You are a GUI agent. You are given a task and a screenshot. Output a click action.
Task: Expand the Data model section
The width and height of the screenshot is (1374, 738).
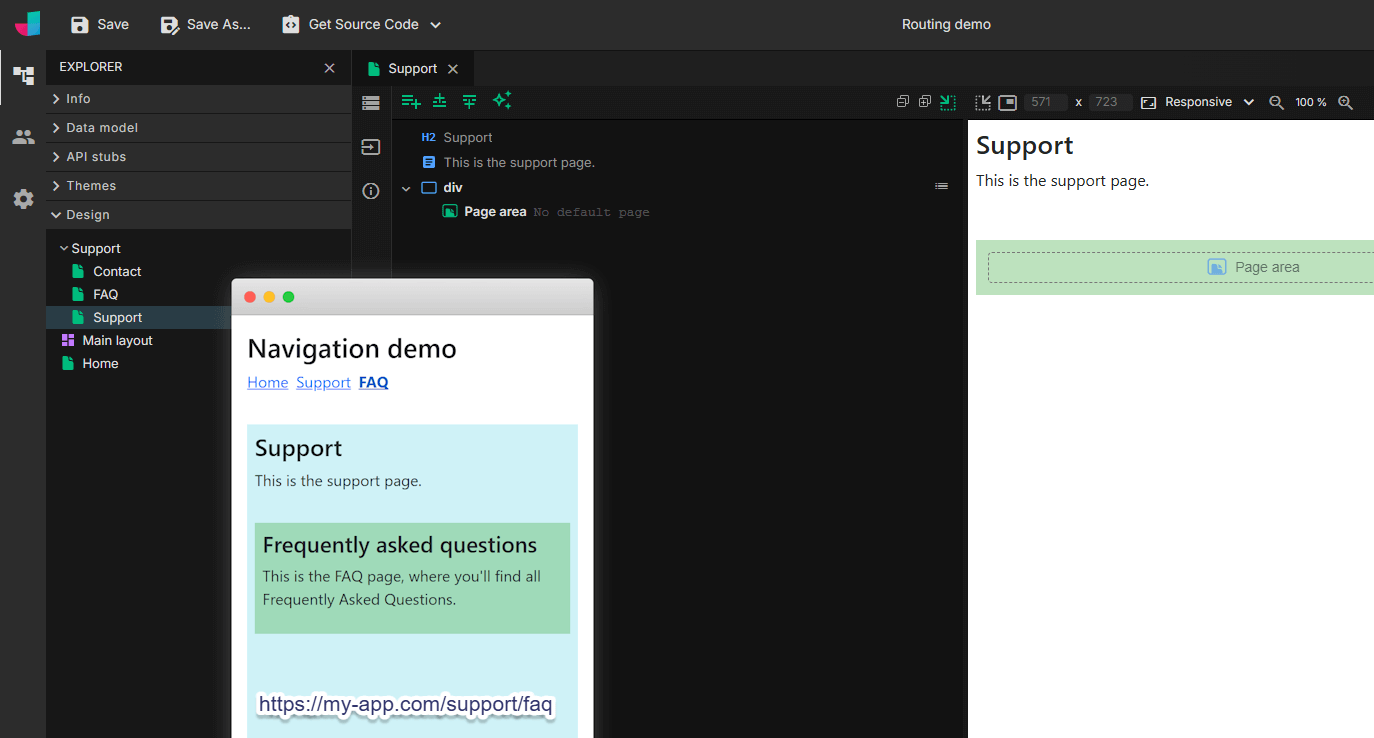[x=102, y=128]
